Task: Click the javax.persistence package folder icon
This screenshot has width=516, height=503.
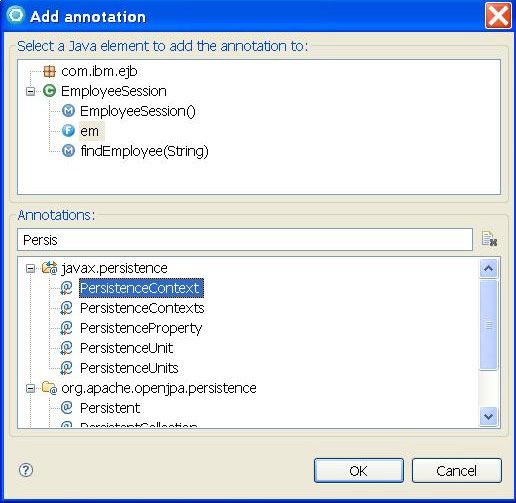Action: point(49,268)
